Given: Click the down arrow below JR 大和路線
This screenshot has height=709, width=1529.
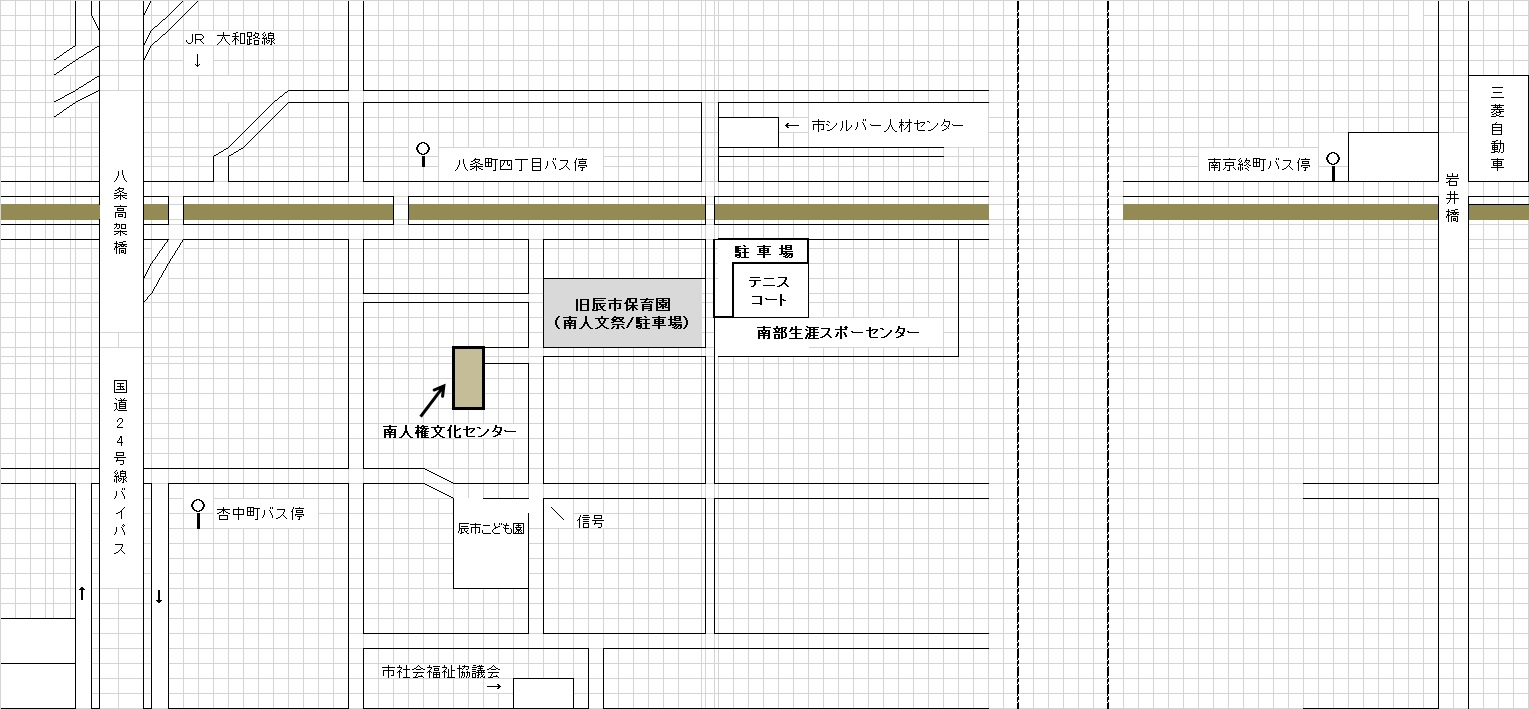Looking at the screenshot, I should click(x=197, y=60).
